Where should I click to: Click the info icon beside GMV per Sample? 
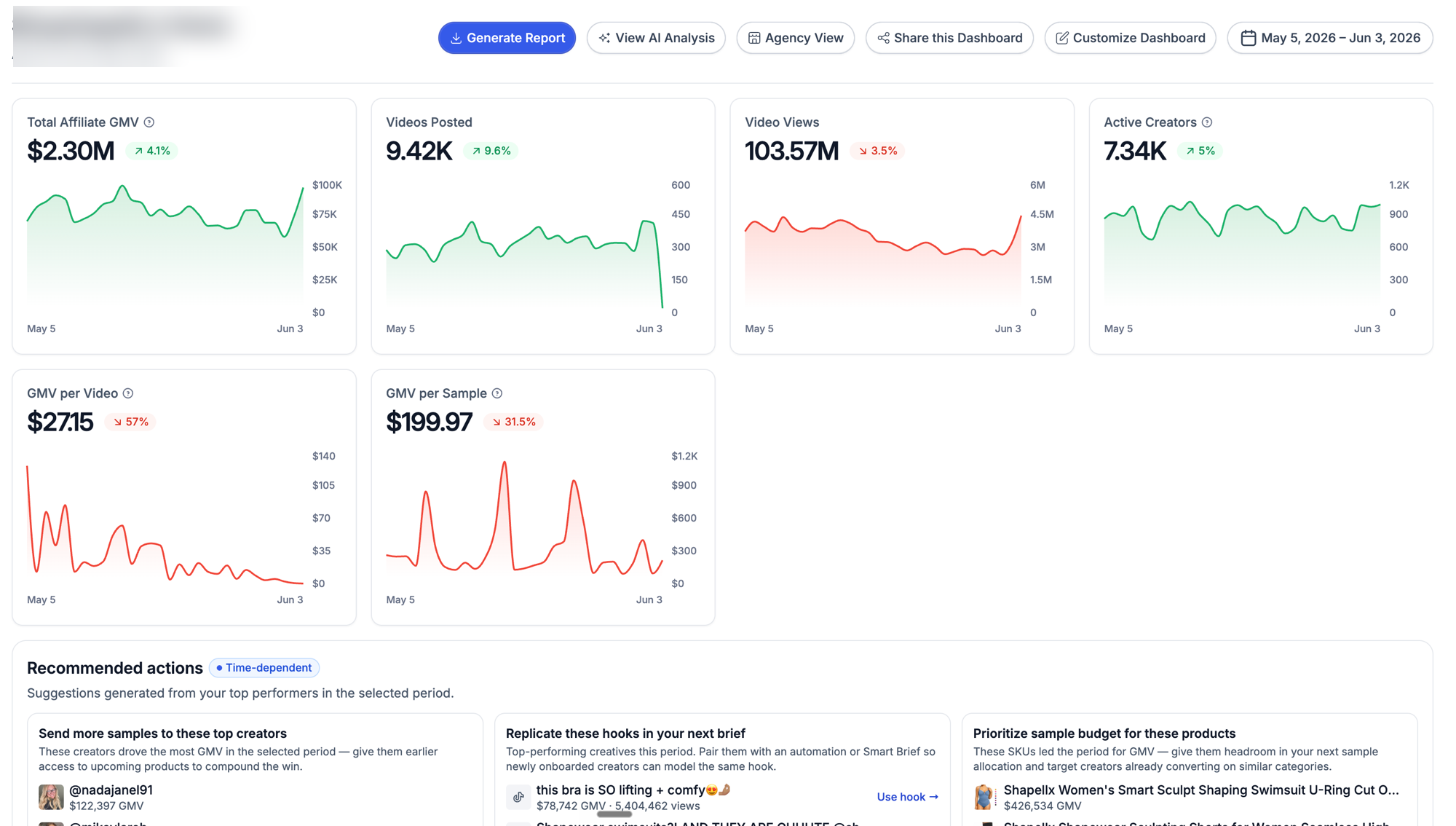(x=497, y=393)
